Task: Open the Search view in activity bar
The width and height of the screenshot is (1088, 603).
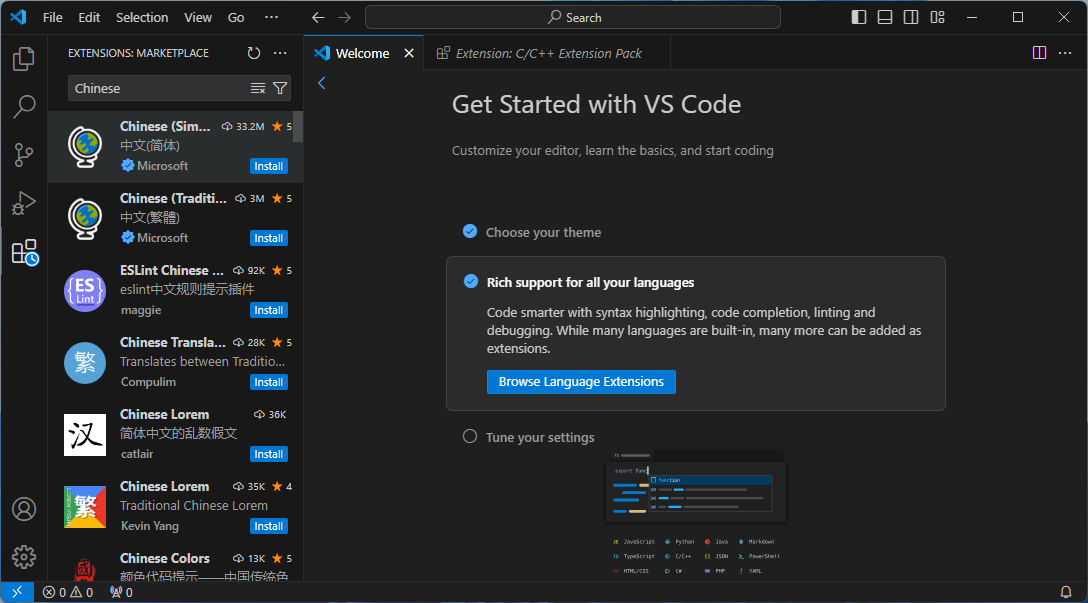Action: 24,107
